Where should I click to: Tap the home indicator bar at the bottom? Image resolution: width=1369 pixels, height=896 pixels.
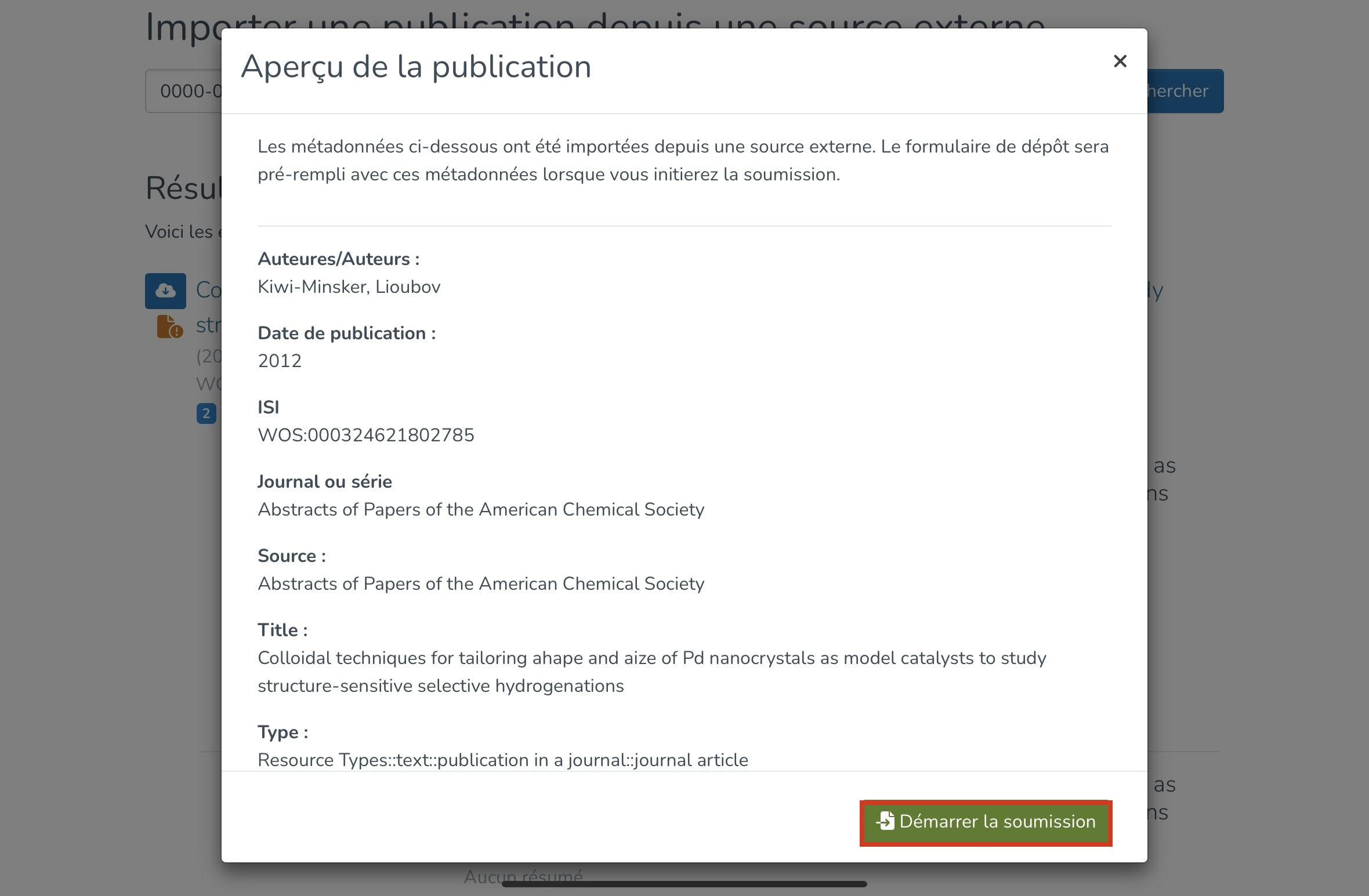click(x=684, y=884)
